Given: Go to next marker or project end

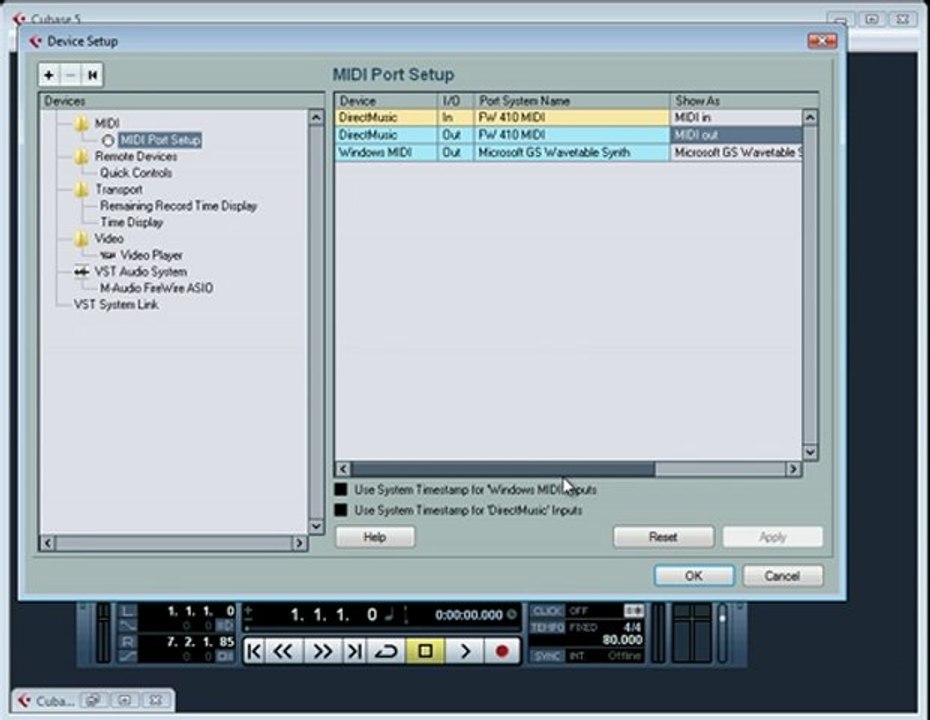Looking at the screenshot, I should [x=355, y=651].
